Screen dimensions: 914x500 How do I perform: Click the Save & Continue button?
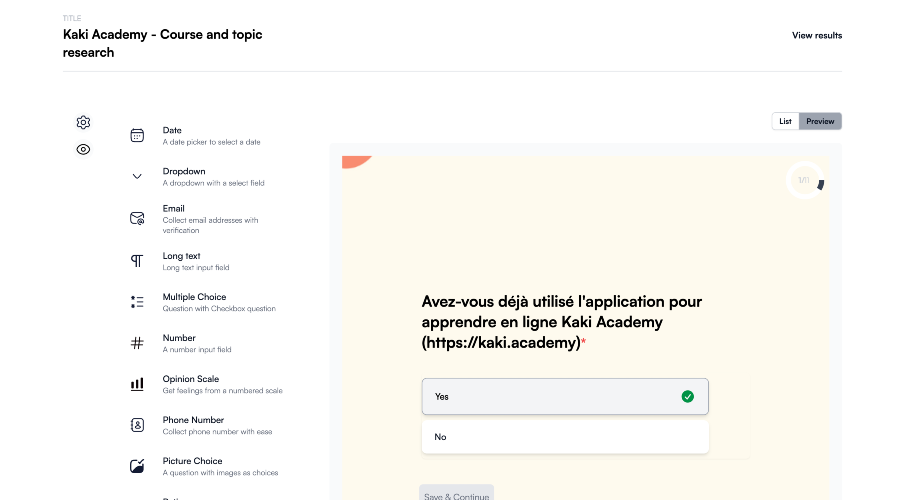click(x=456, y=494)
